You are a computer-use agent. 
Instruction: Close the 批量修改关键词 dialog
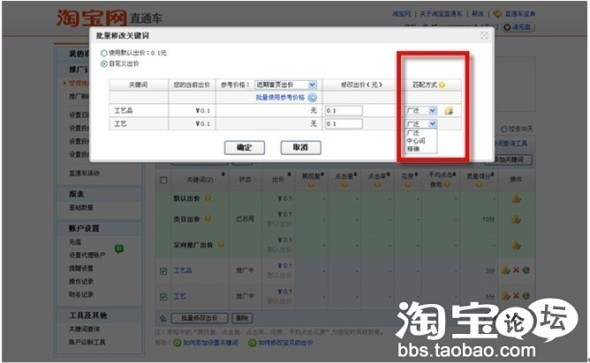pyautogui.click(x=484, y=36)
